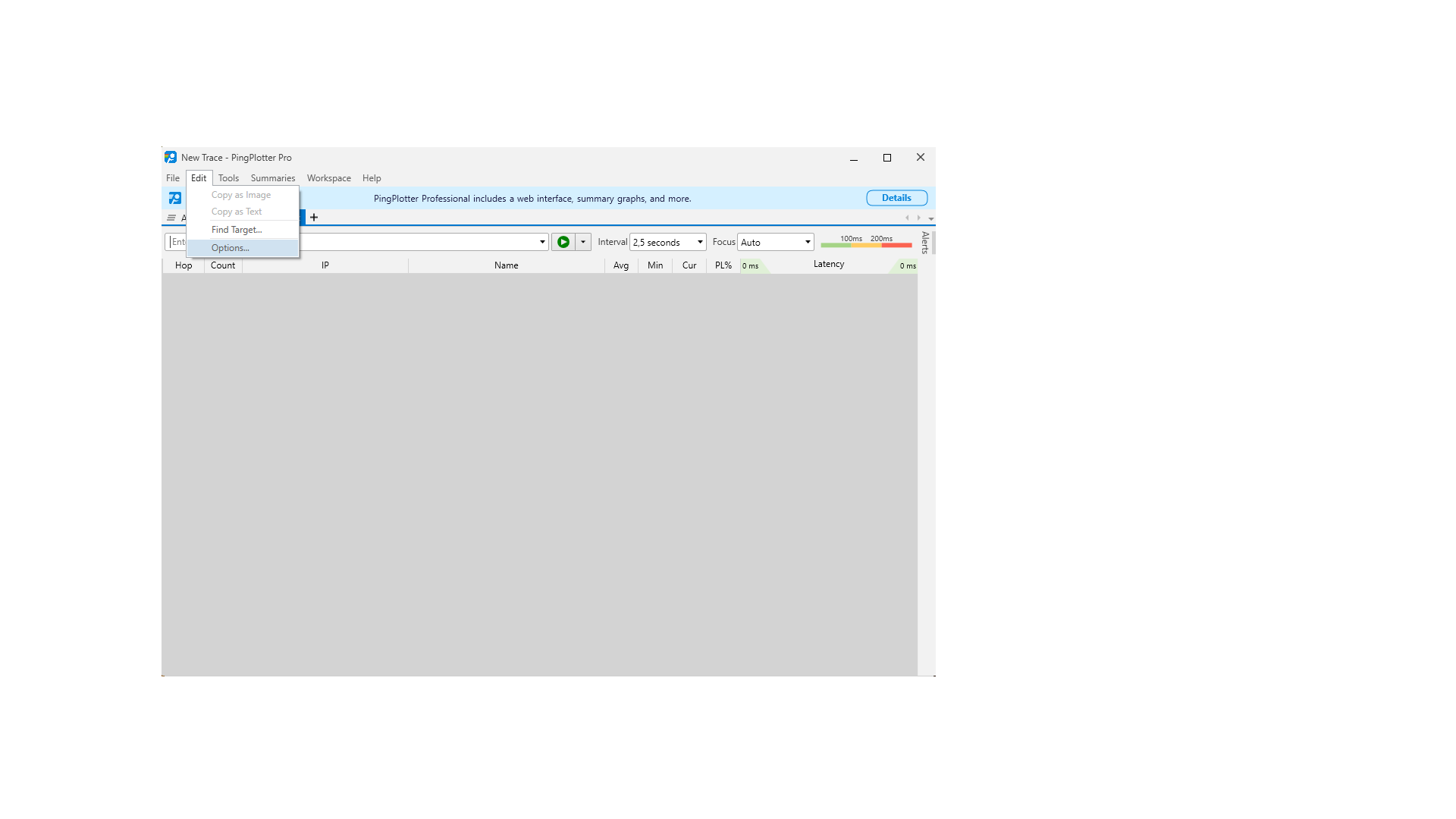1456x819 pixels.
Task: Open the Tools menu
Action: [x=228, y=178]
